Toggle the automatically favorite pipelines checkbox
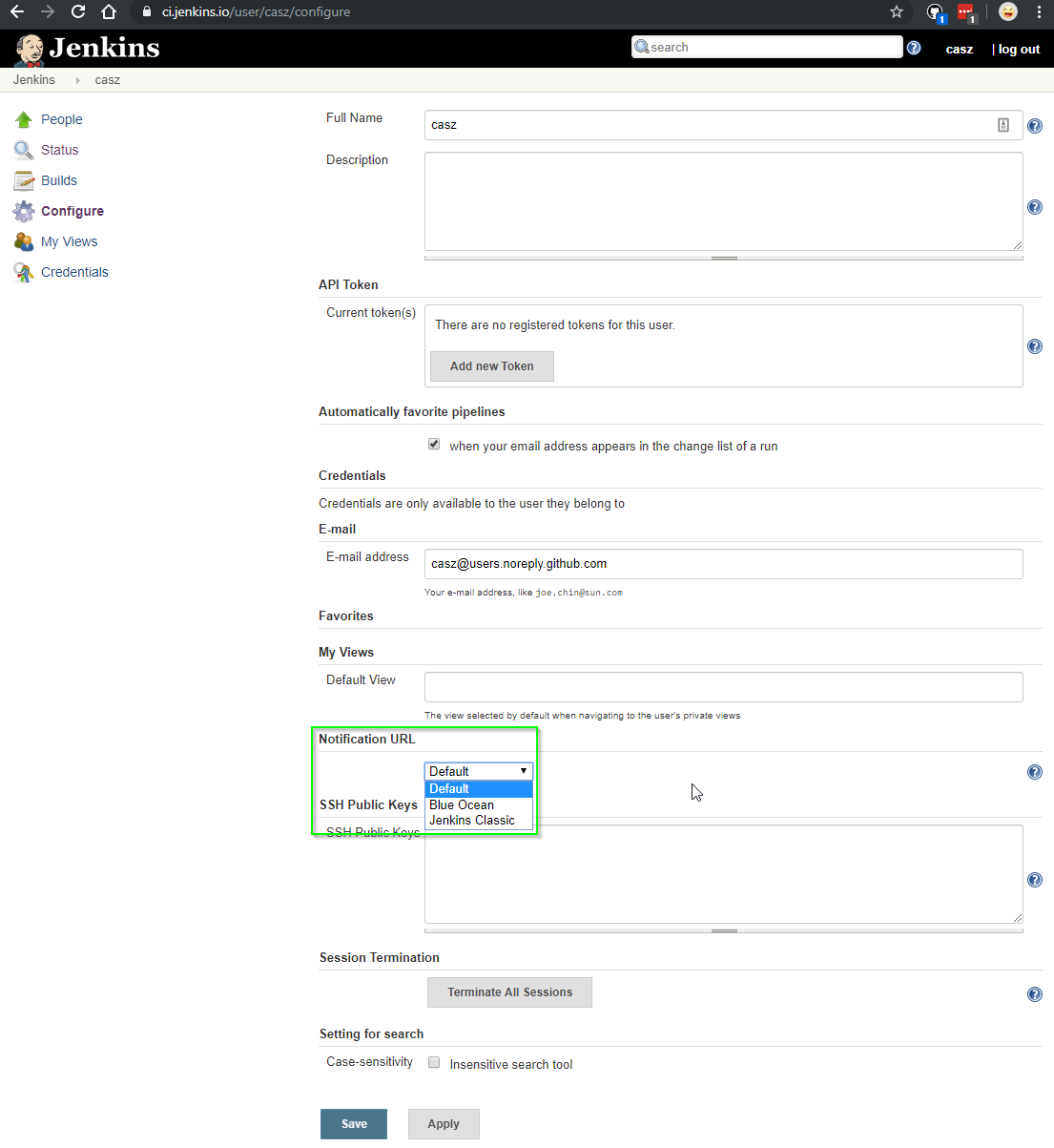 pyautogui.click(x=434, y=444)
